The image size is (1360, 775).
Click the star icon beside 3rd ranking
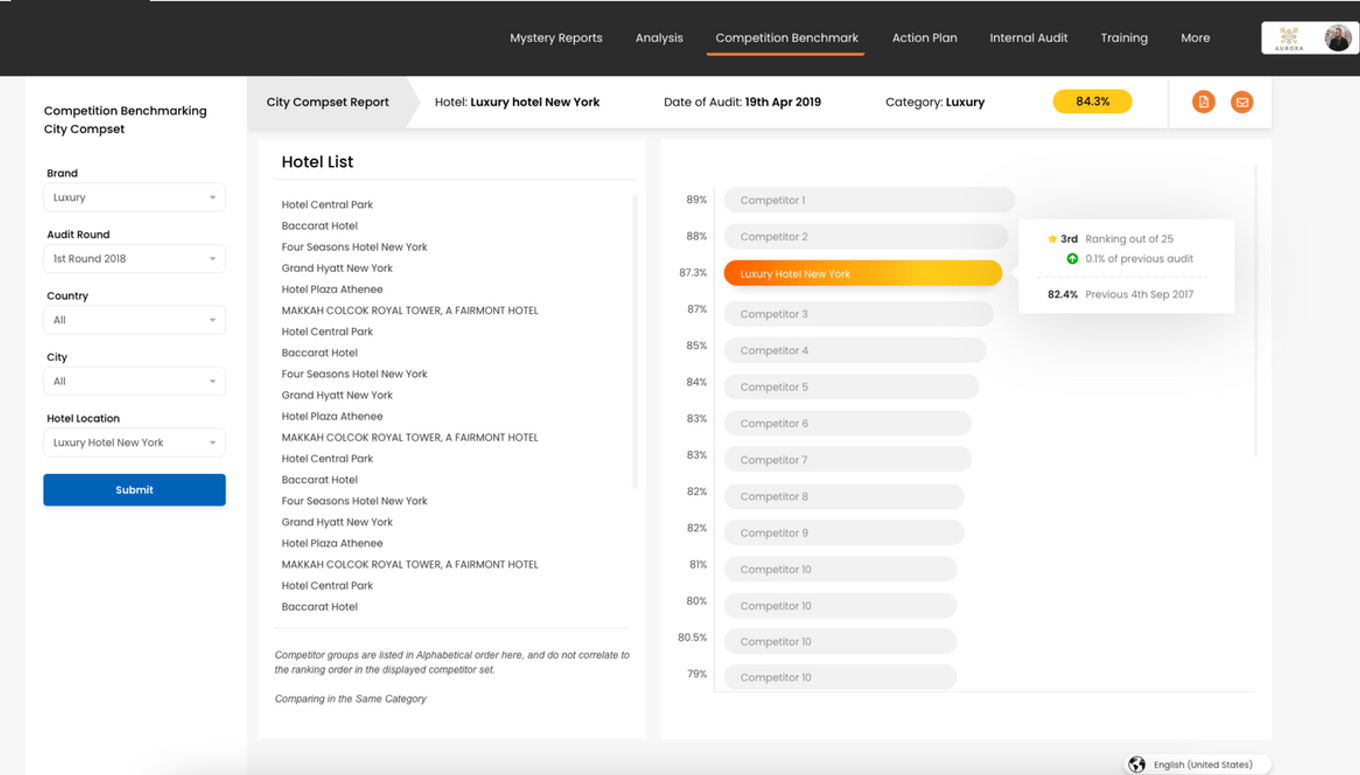pyautogui.click(x=1053, y=239)
